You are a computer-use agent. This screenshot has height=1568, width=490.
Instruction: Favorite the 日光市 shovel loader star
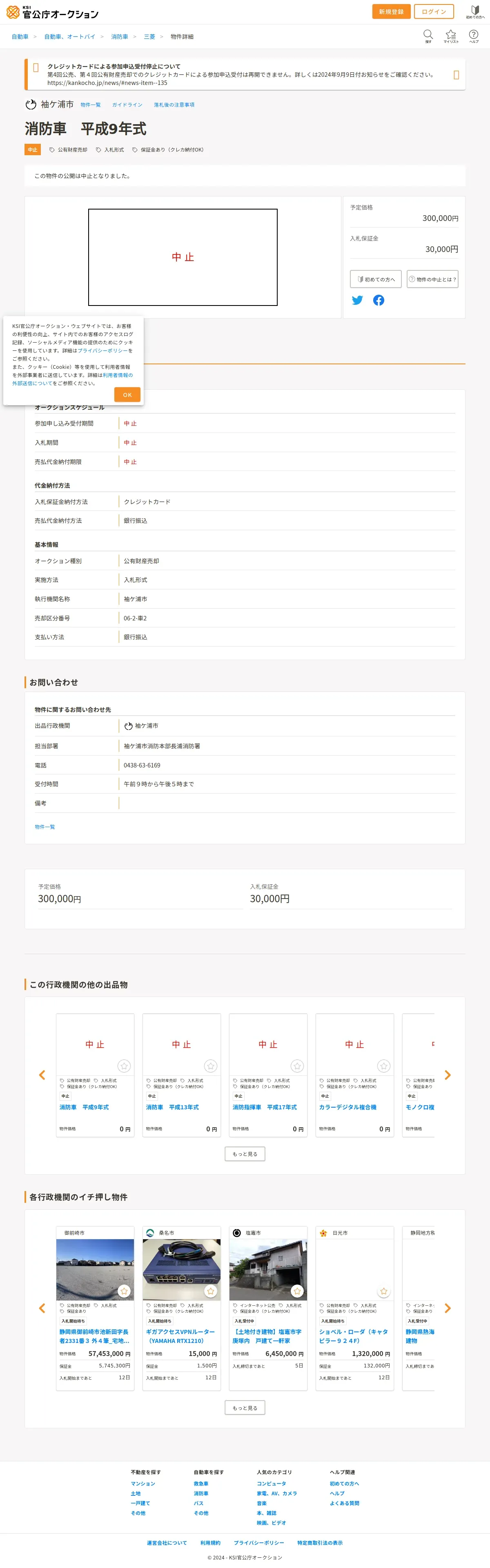pyautogui.click(x=383, y=1291)
